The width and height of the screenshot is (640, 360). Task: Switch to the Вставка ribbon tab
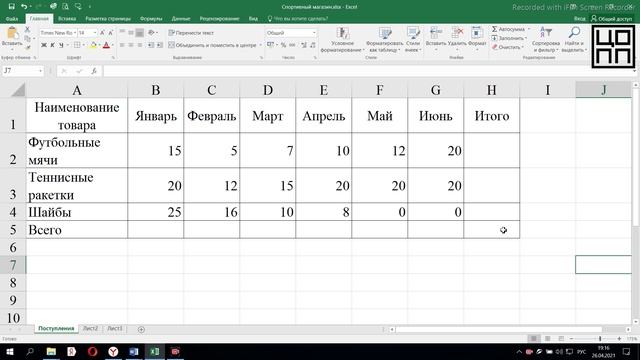click(x=67, y=19)
